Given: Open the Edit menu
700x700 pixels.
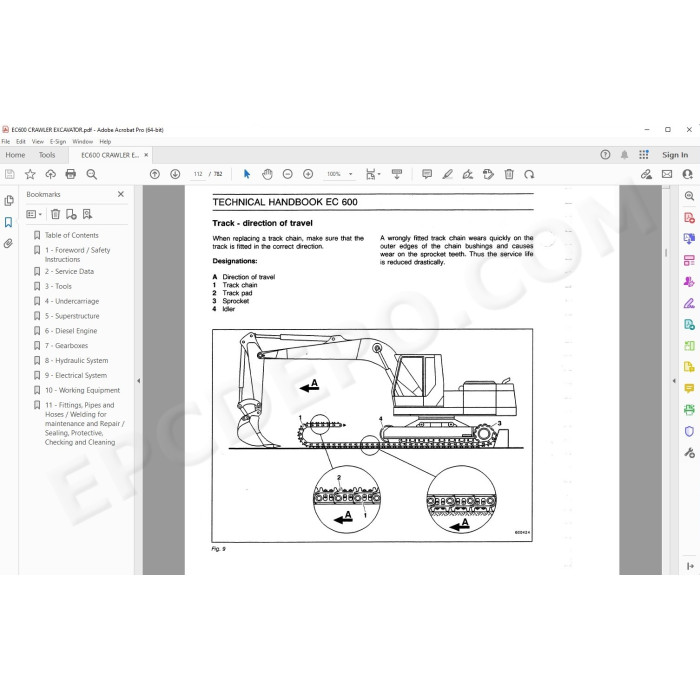Looking at the screenshot, I should point(21,142).
